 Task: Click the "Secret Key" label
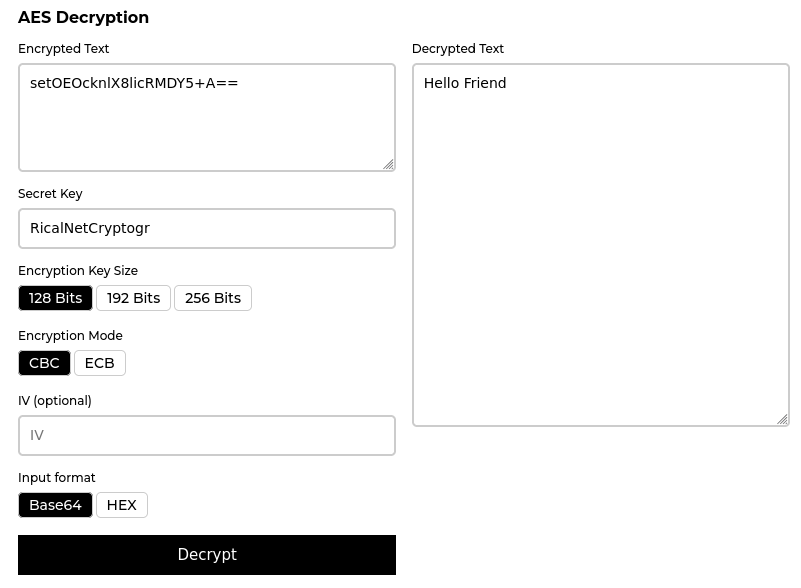pos(50,193)
